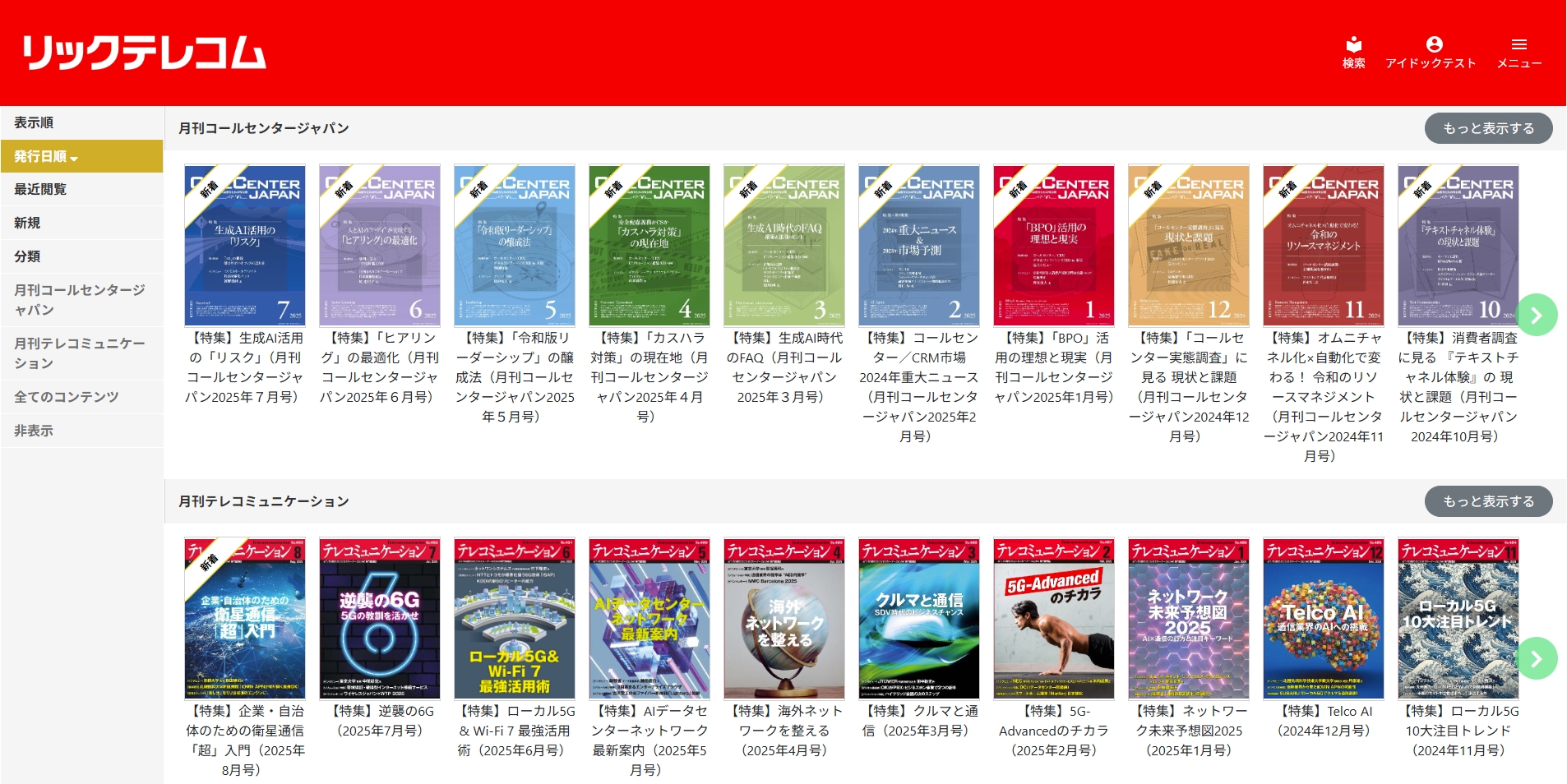The height and width of the screenshot is (784, 1567).
Task: Click the Telco AI（2024年12月号） title text
Action: pyautogui.click(x=1324, y=721)
